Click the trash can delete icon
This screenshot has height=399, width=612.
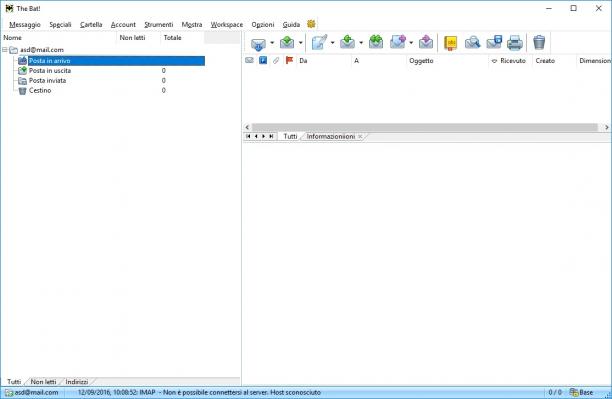[x=539, y=42]
